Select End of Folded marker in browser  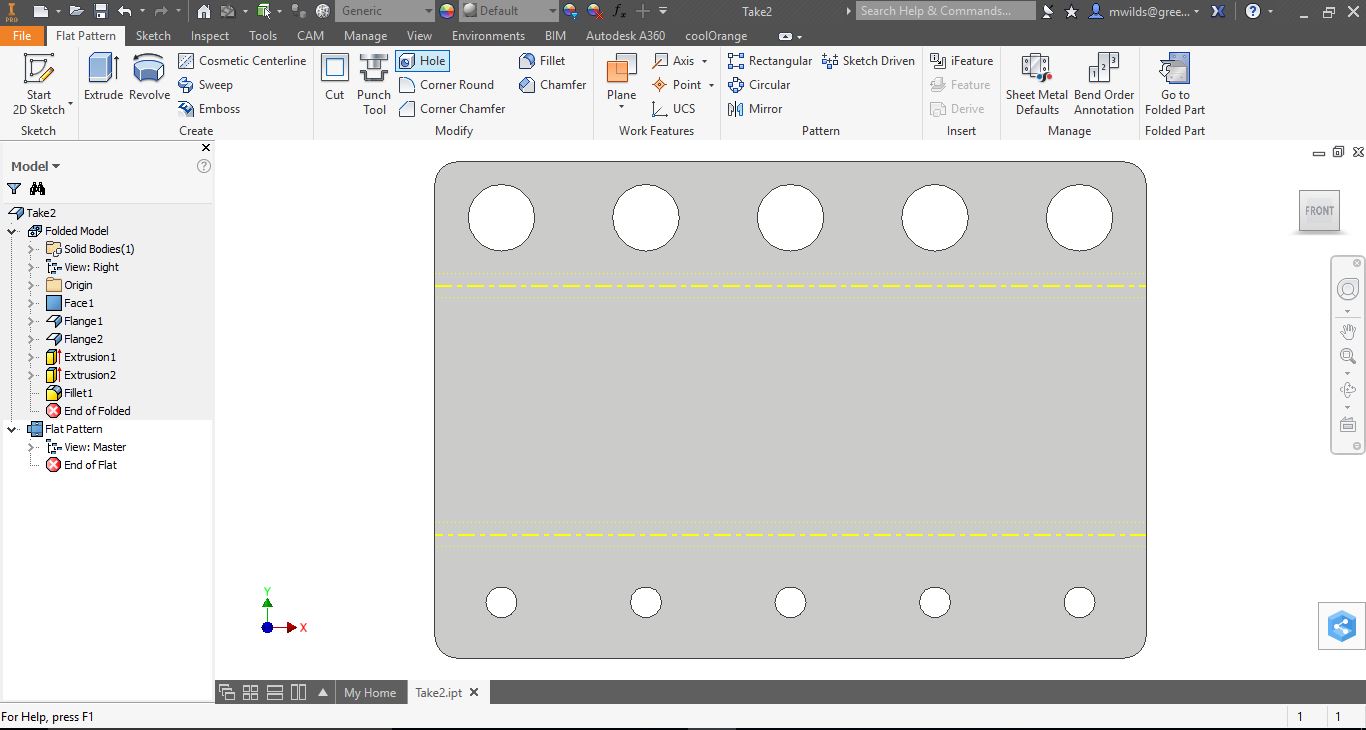88,411
